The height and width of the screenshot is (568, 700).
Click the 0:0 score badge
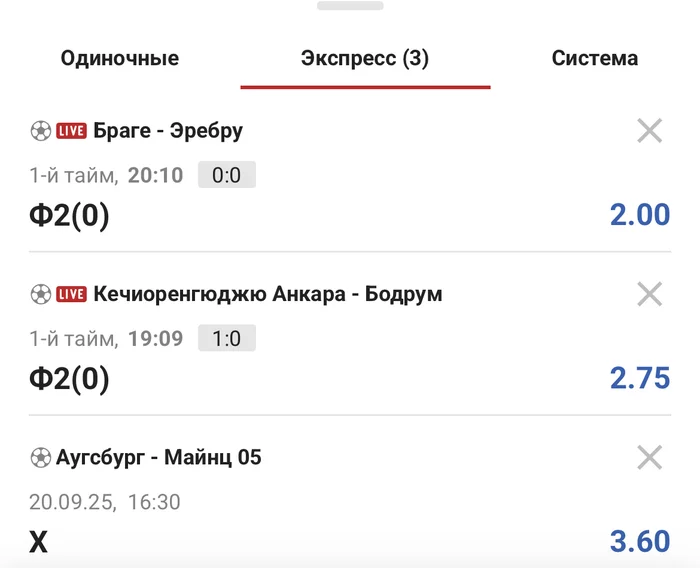[x=227, y=176]
